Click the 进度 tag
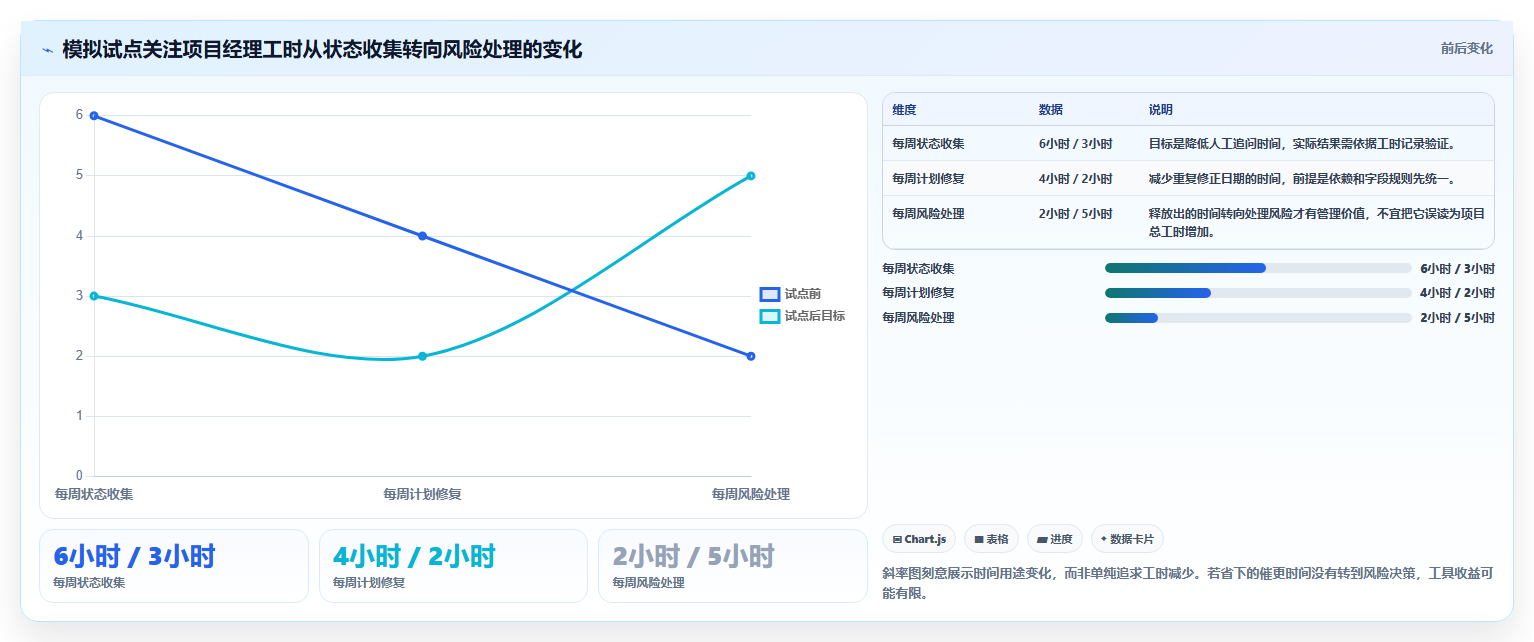 (1054, 539)
